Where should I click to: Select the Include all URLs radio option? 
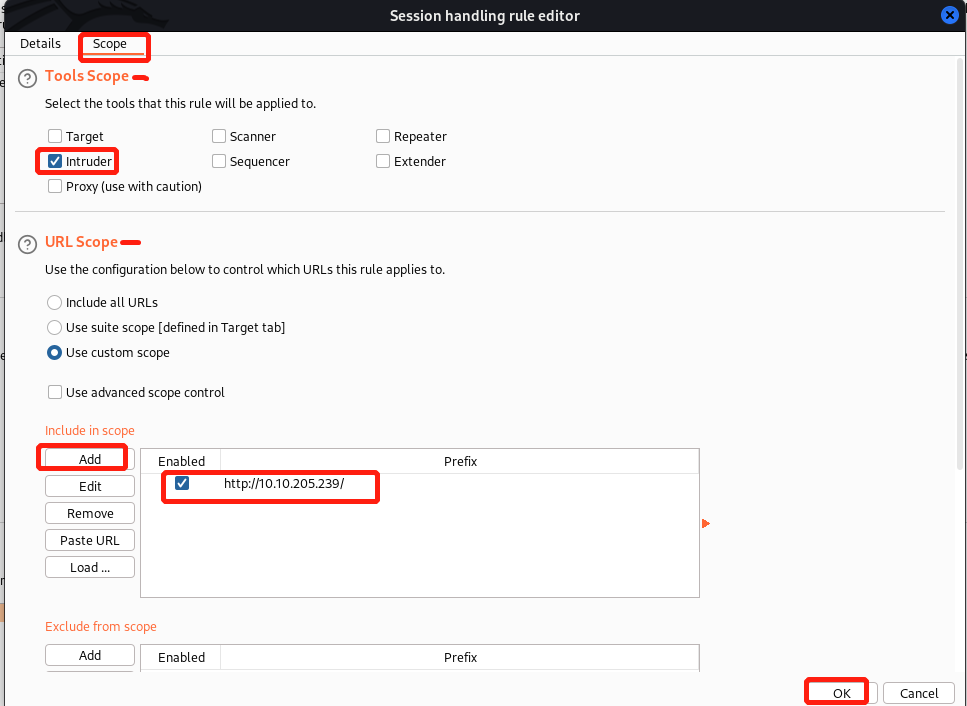[x=55, y=302]
